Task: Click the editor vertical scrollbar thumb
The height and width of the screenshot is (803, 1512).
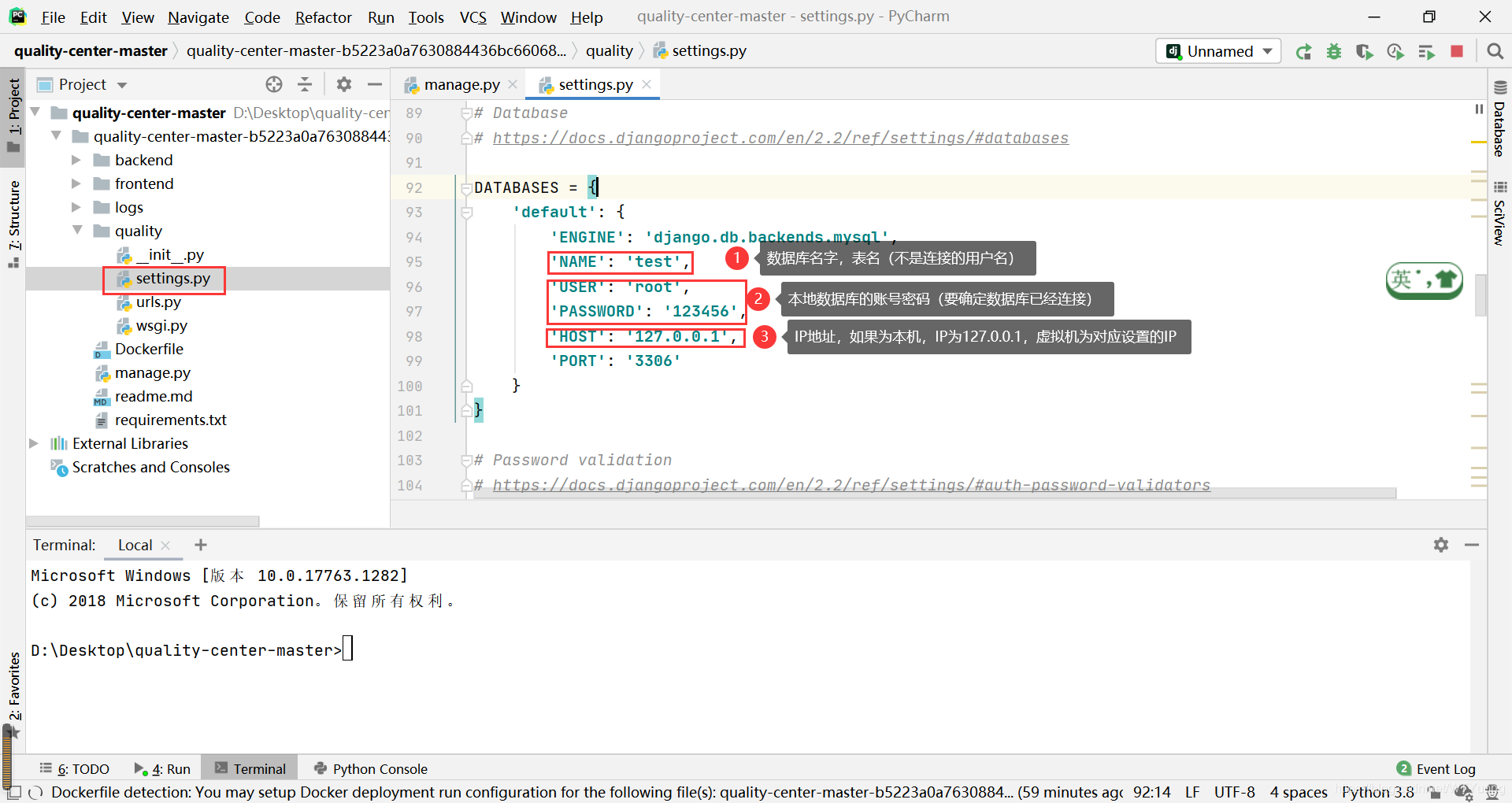Action: point(1481,295)
